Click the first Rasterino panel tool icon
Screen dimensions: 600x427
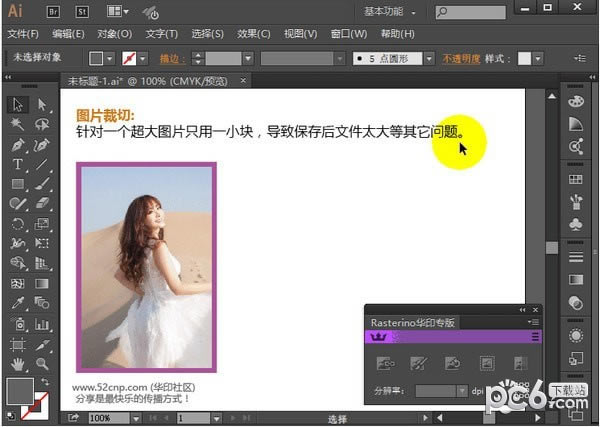click(385, 363)
